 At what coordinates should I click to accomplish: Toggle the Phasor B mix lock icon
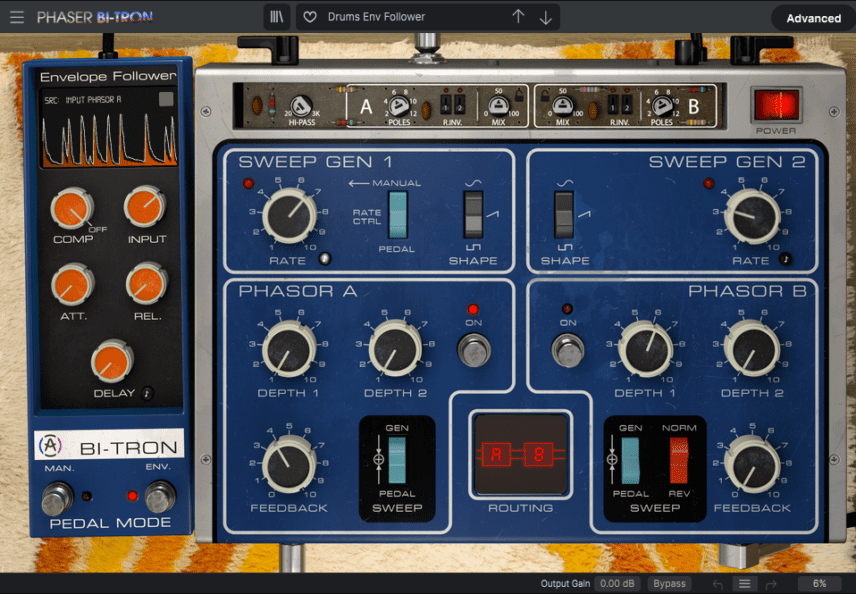pos(544,96)
